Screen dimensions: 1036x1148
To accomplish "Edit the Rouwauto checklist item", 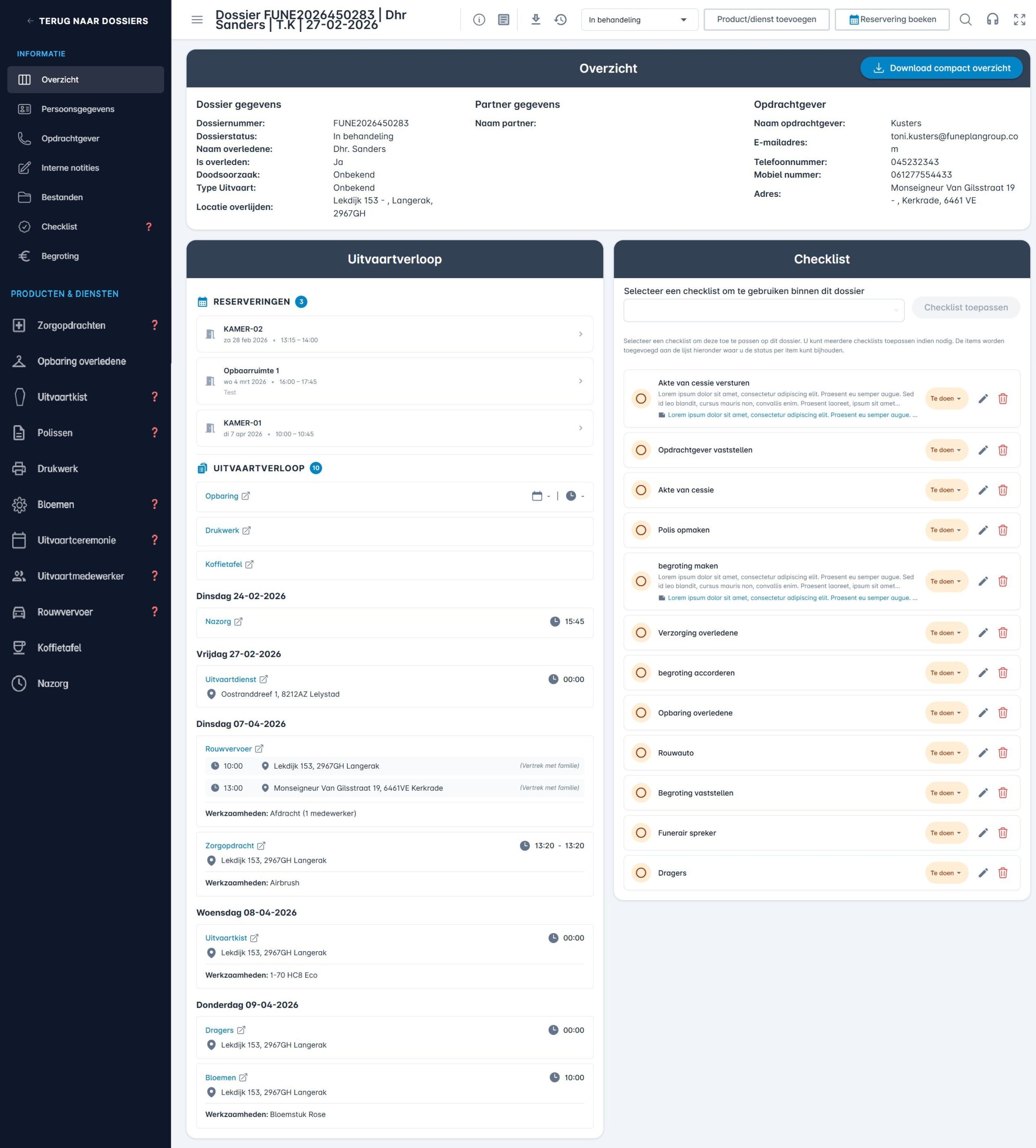I will [x=983, y=753].
